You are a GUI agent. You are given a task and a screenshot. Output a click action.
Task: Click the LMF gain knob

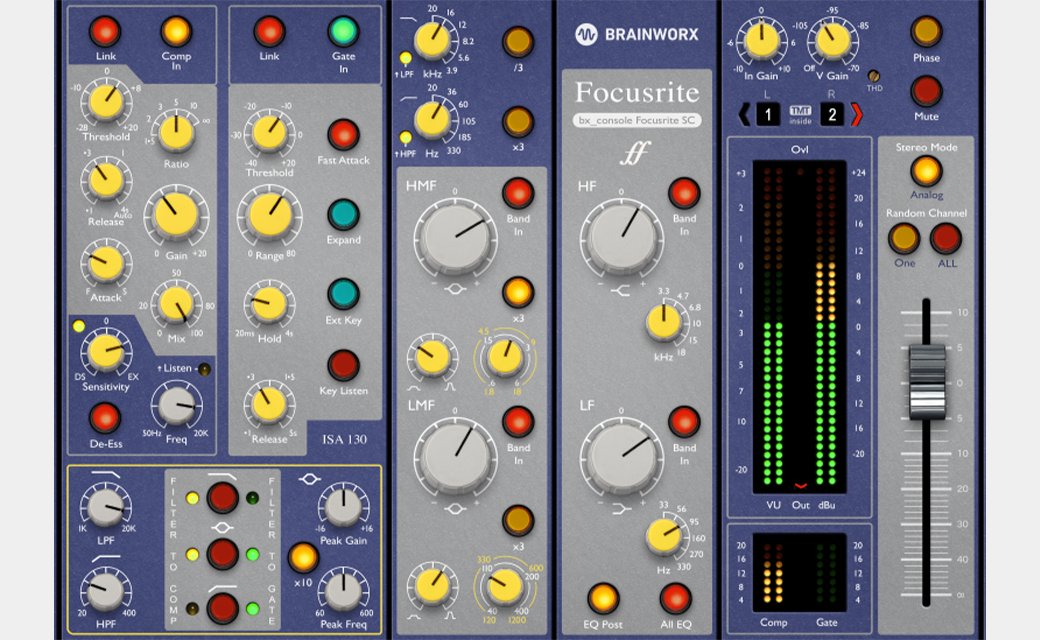(x=456, y=455)
